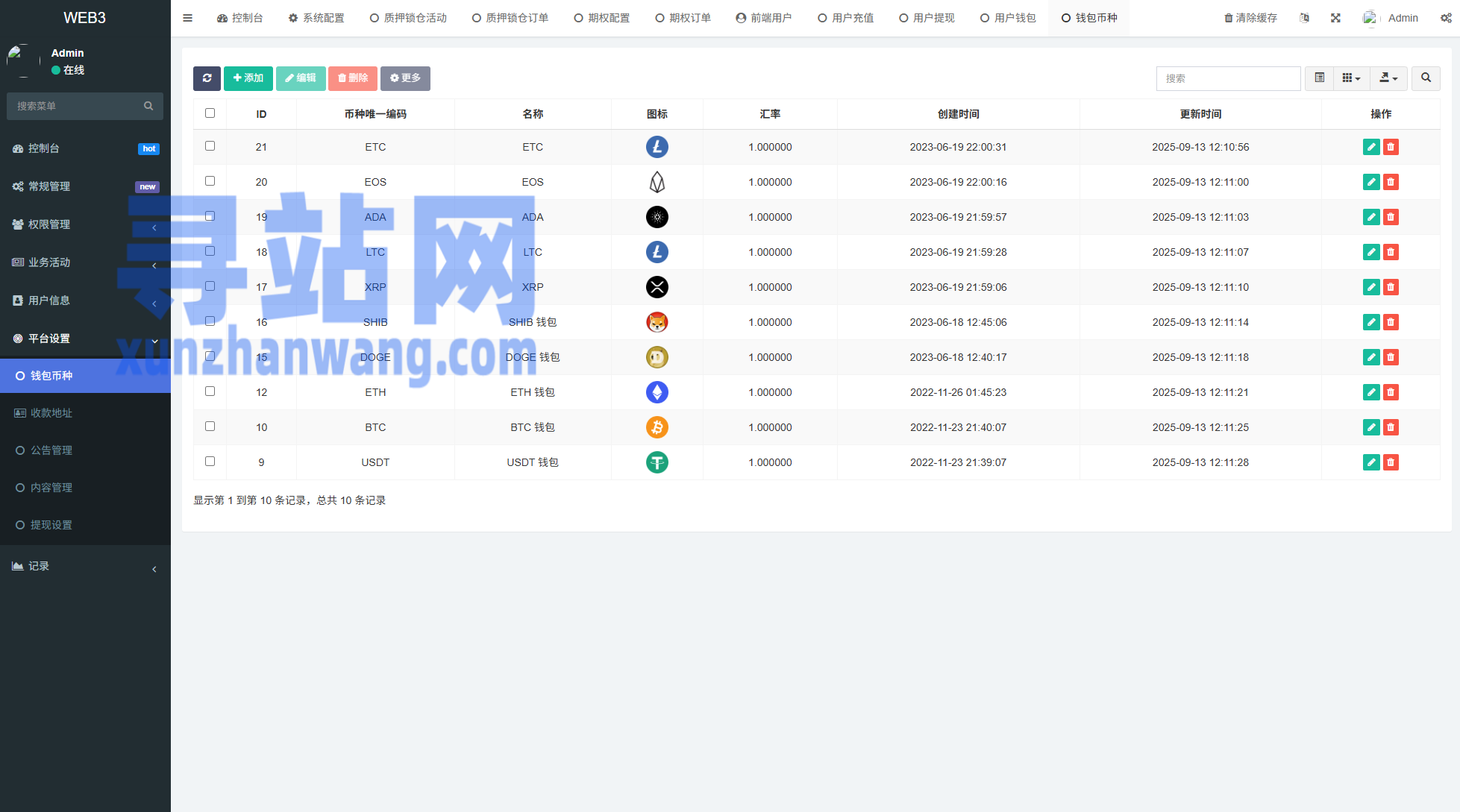Click the refresh table icon button
This screenshot has width=1460, height=812.
207,78
